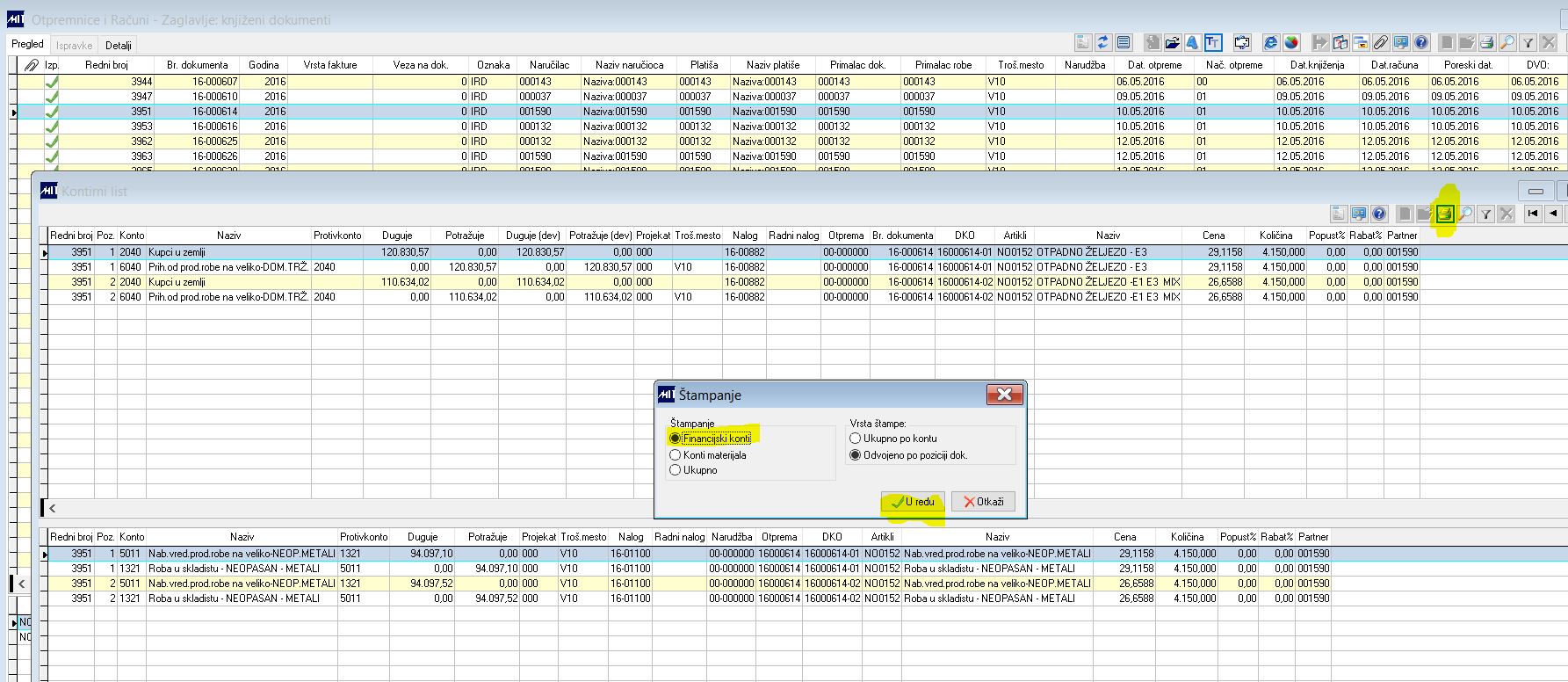
Task: Click the 6040 Konto cell in position 1 row
Action: tap(132, 267)
